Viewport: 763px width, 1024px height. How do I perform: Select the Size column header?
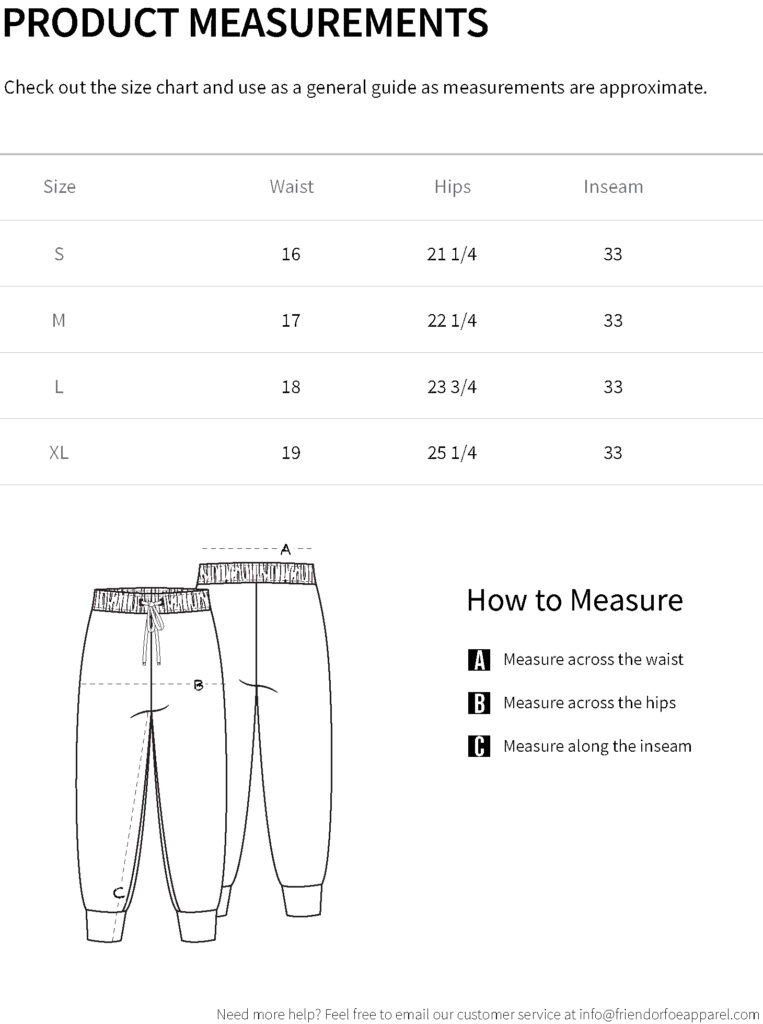coord(59,187)
